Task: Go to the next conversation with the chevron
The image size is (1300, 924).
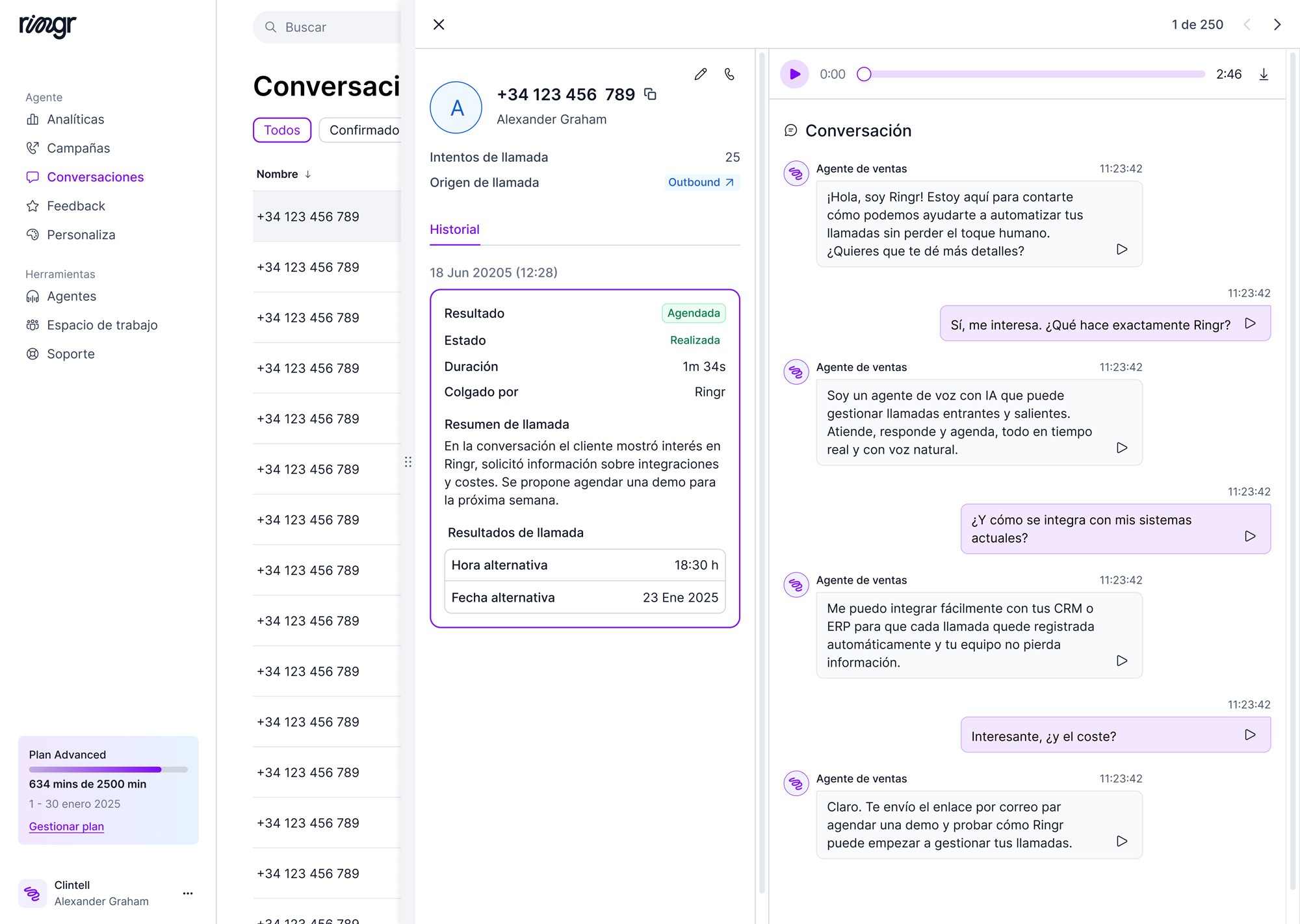Action: click(1277, 24)
